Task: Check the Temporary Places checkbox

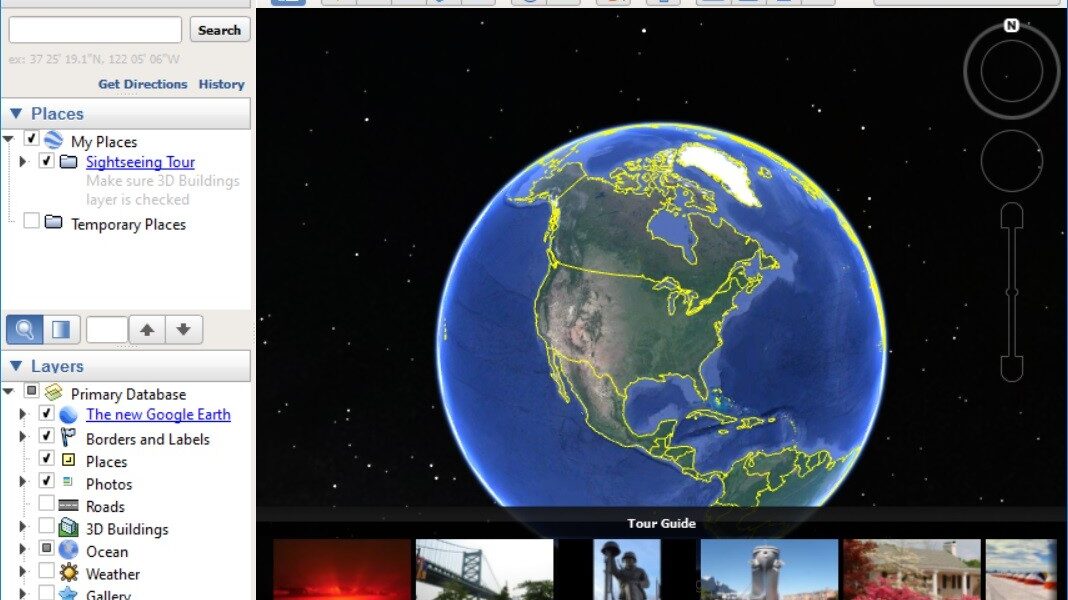Action: tap(32, 221)
